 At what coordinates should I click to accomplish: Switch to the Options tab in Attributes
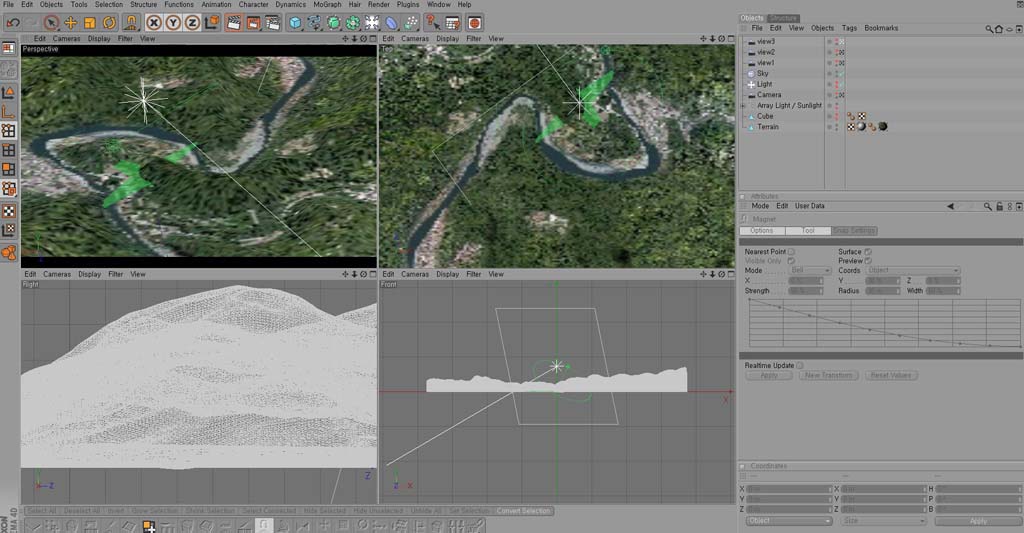click(762, 231)
